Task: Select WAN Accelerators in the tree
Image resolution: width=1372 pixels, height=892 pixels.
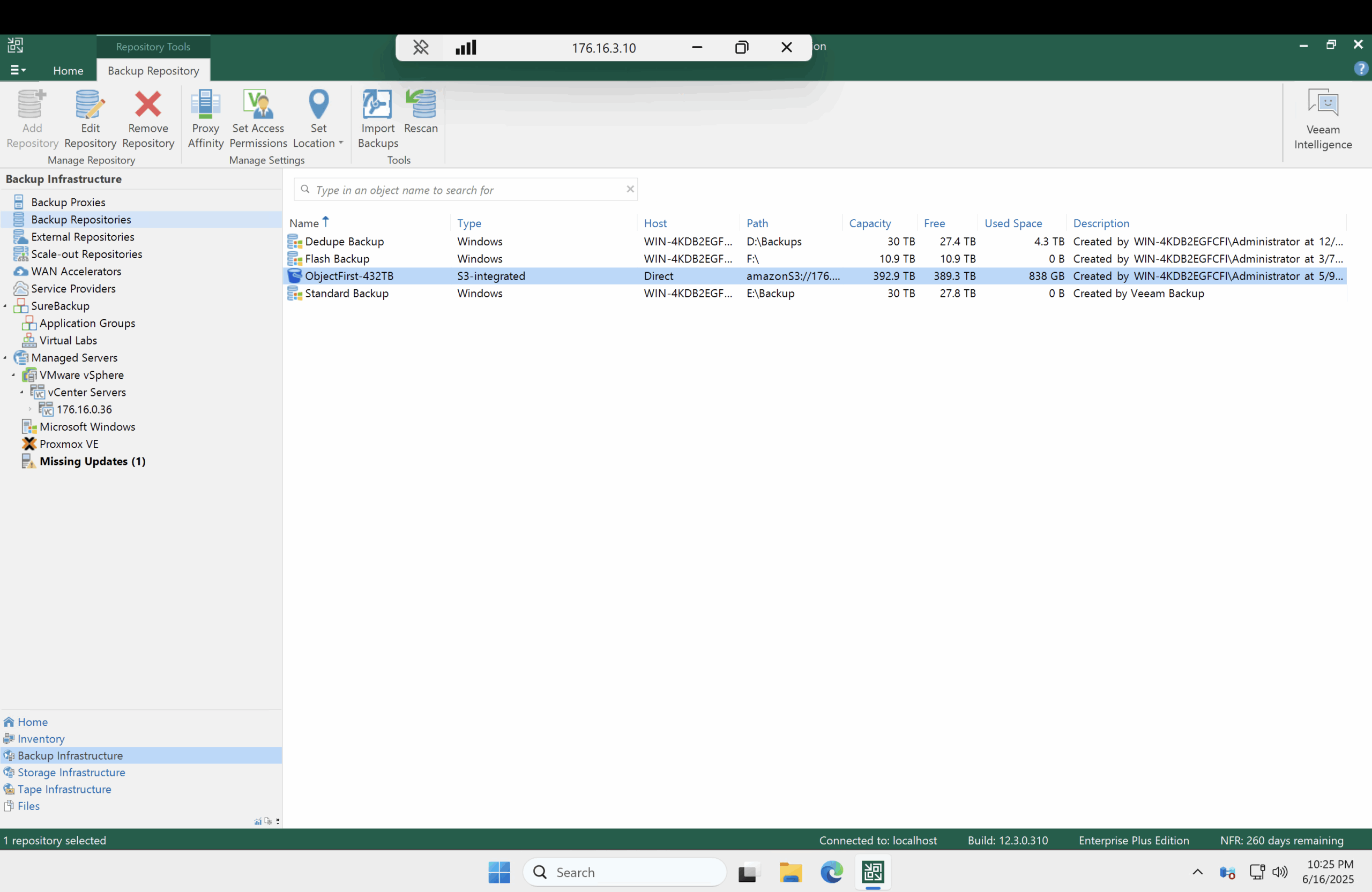Action: [x=76, y=271]
